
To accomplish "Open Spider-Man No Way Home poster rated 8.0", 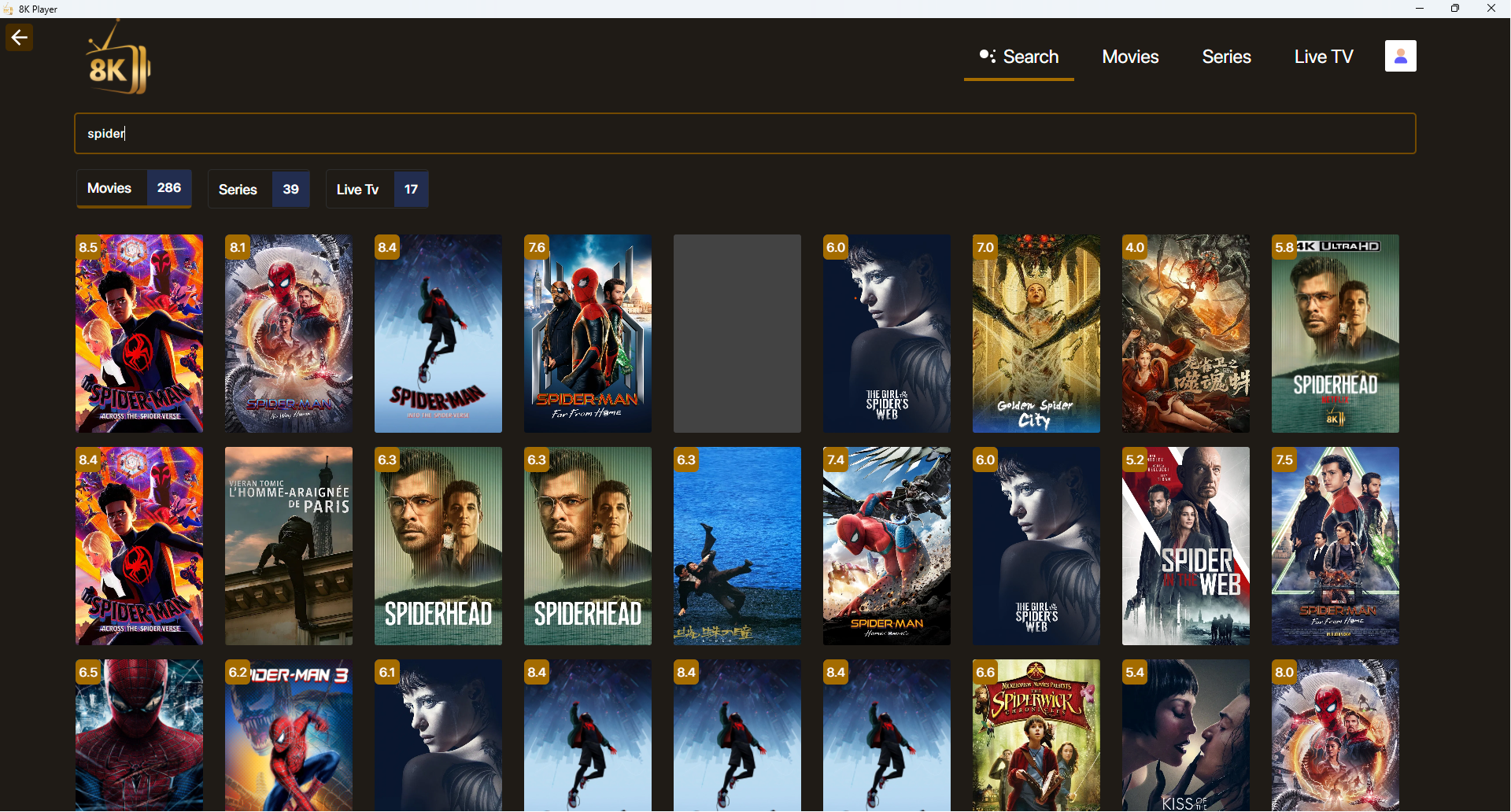I will click(x=1336, y=736).
